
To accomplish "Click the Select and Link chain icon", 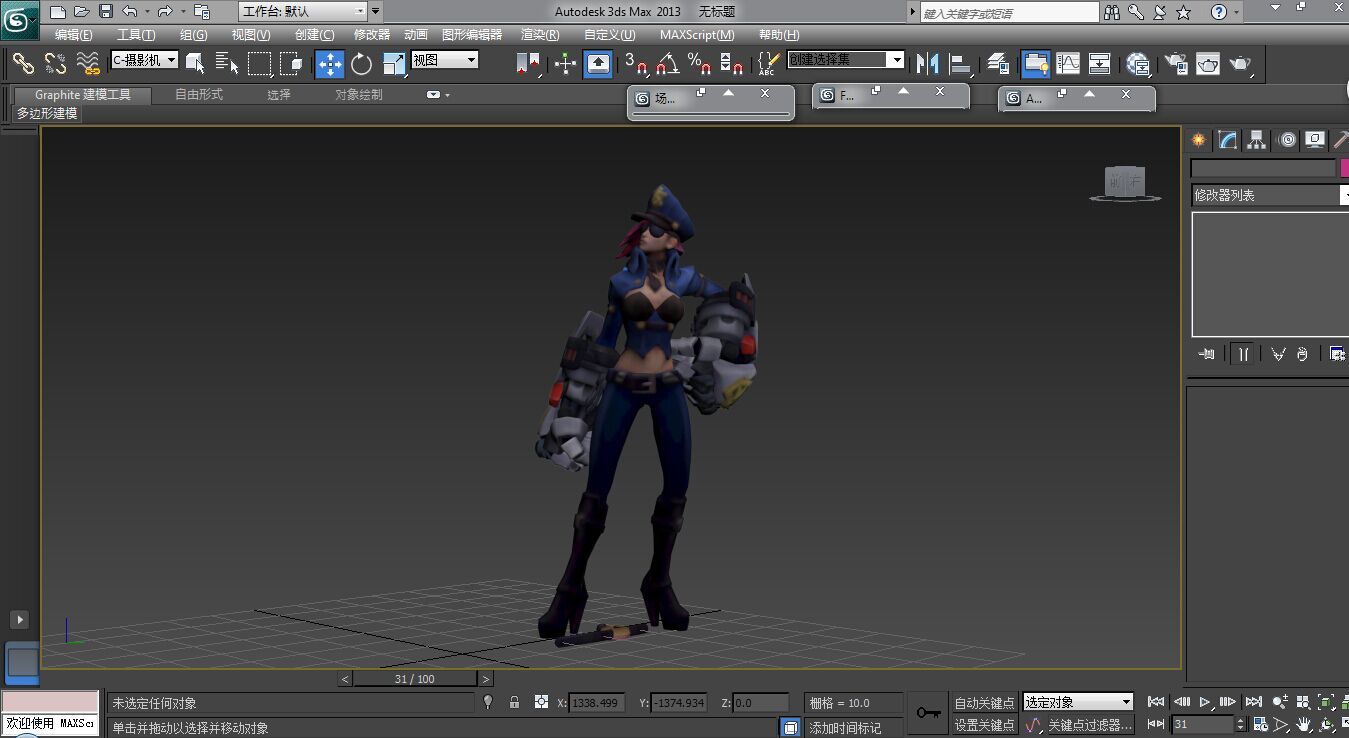I will [x=22, y=64].
